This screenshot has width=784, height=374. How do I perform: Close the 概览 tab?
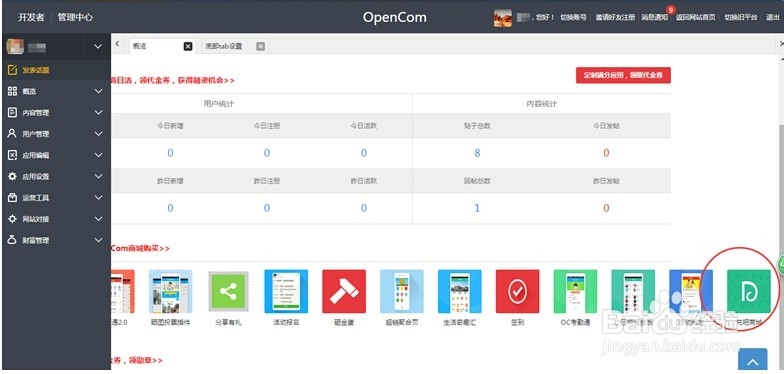coord(188,46)
